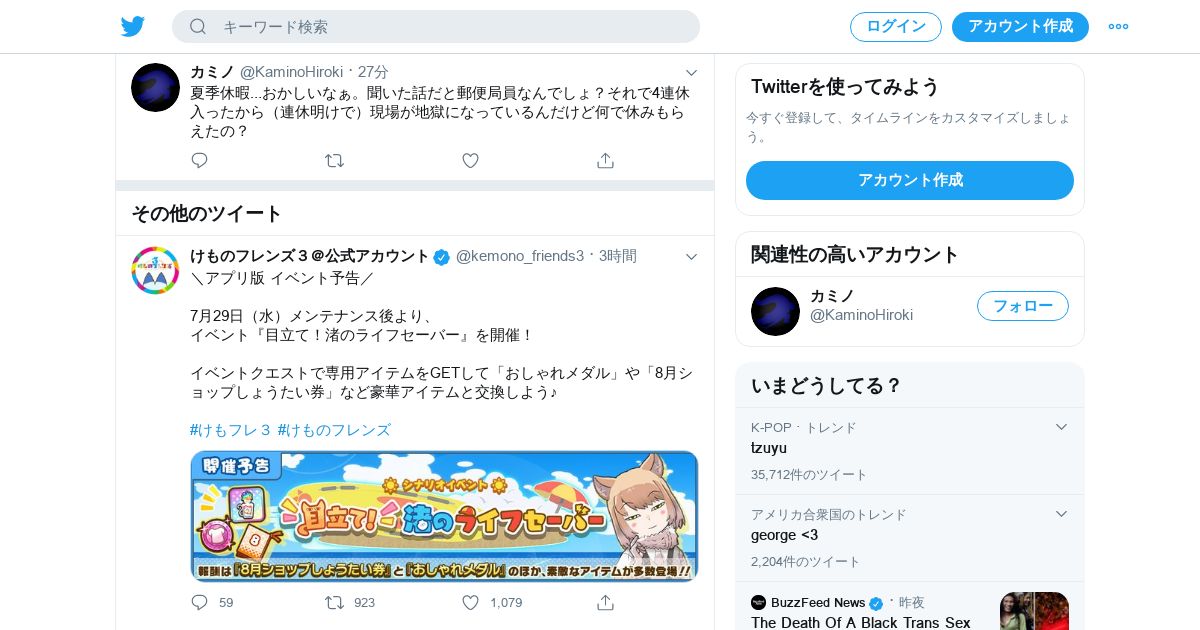1200x630 pixels.
Task: Click the Twitter bird logo
Action: (133, 26)
